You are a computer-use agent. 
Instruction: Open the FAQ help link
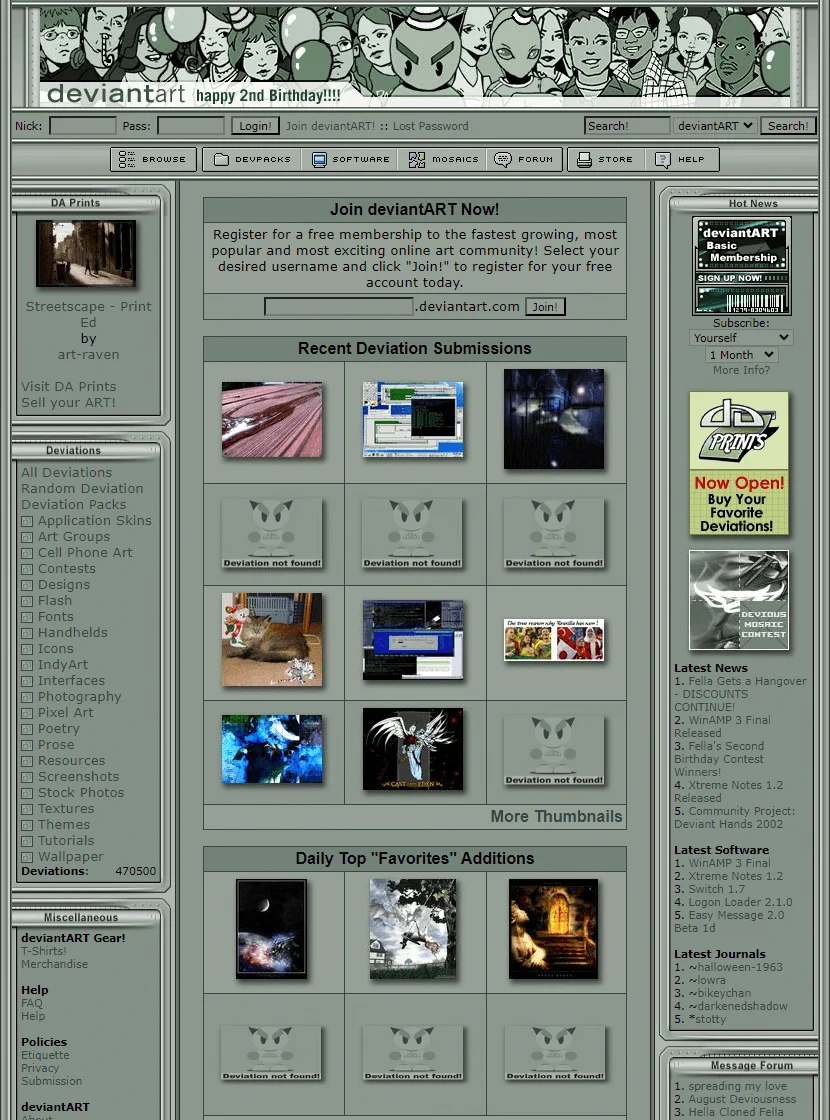[x=31, y=1004]
